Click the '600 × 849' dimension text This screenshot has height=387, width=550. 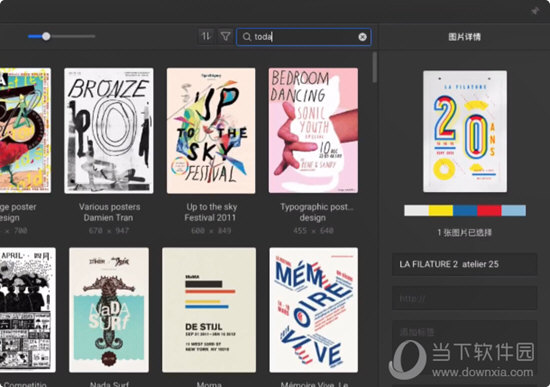point(211,231)
